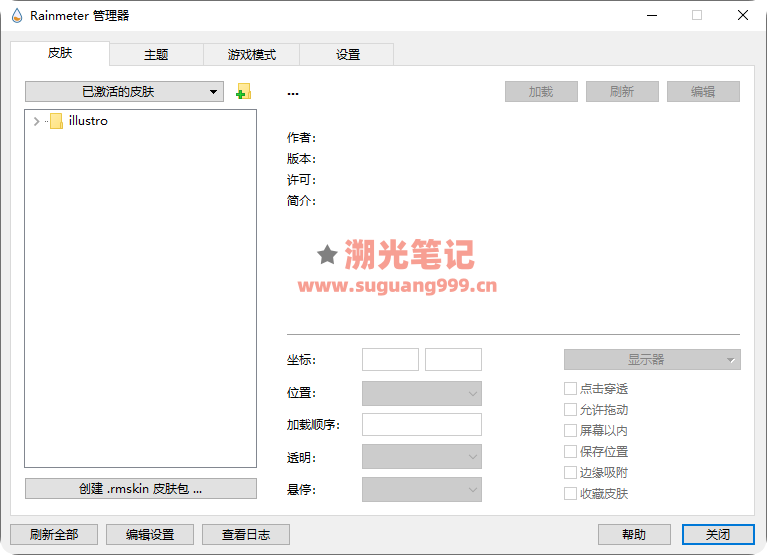Click the 刷新全部 button
The width and height of the screenshot is (767, 555).
[x=54, y=534]
